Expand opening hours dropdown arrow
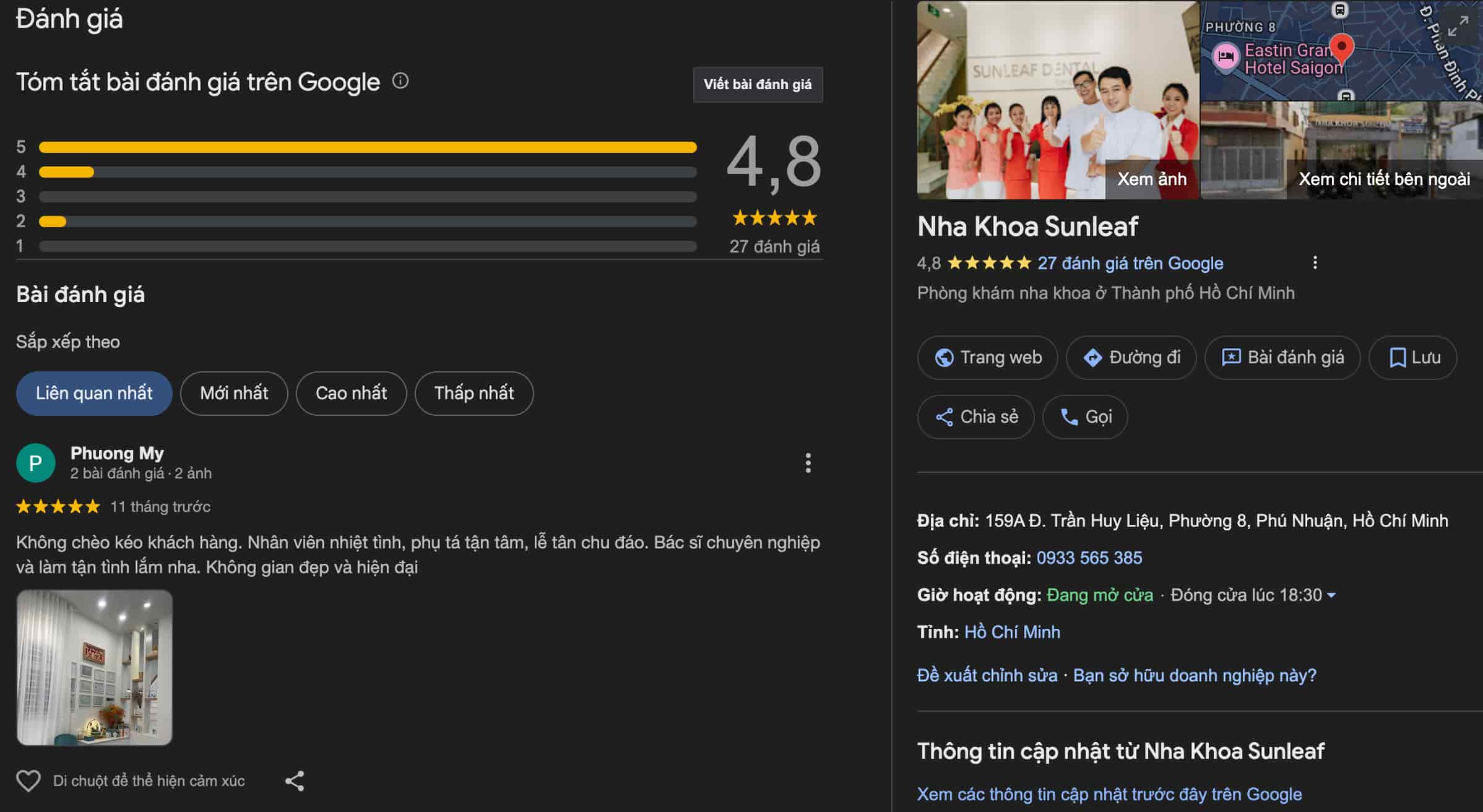Screen dimensions: 1483x812 [x=1331, y=595]
